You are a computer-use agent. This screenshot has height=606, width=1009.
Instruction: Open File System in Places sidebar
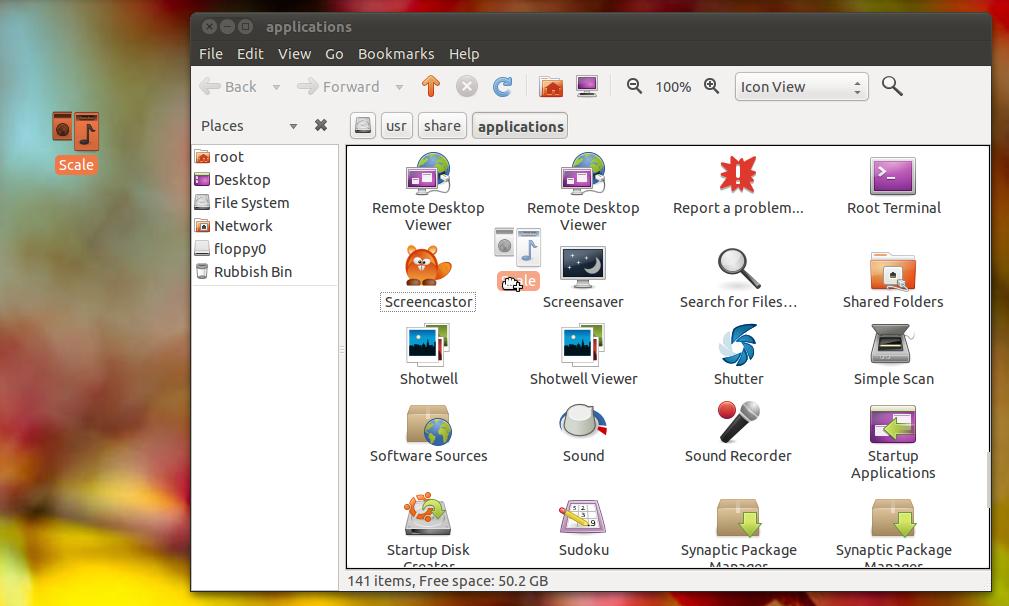(265, 203)
